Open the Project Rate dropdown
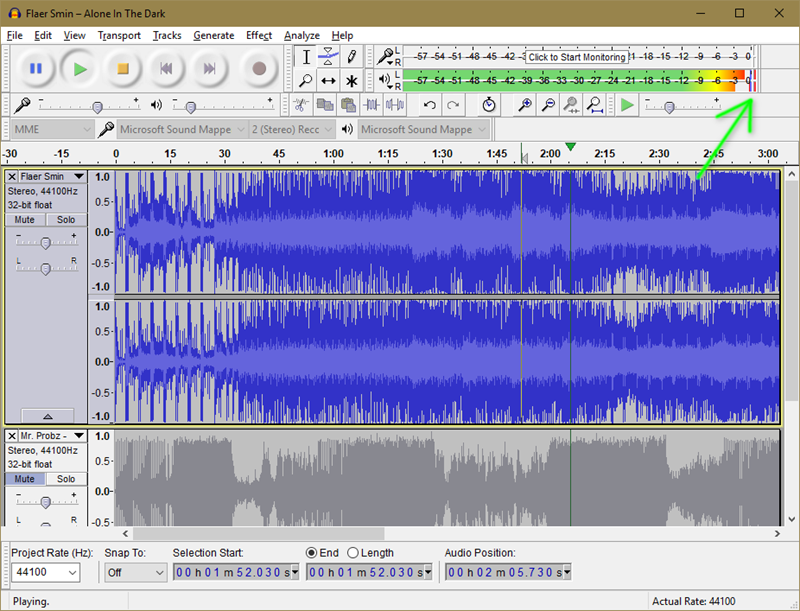The image size is (800, 611). 72,573
